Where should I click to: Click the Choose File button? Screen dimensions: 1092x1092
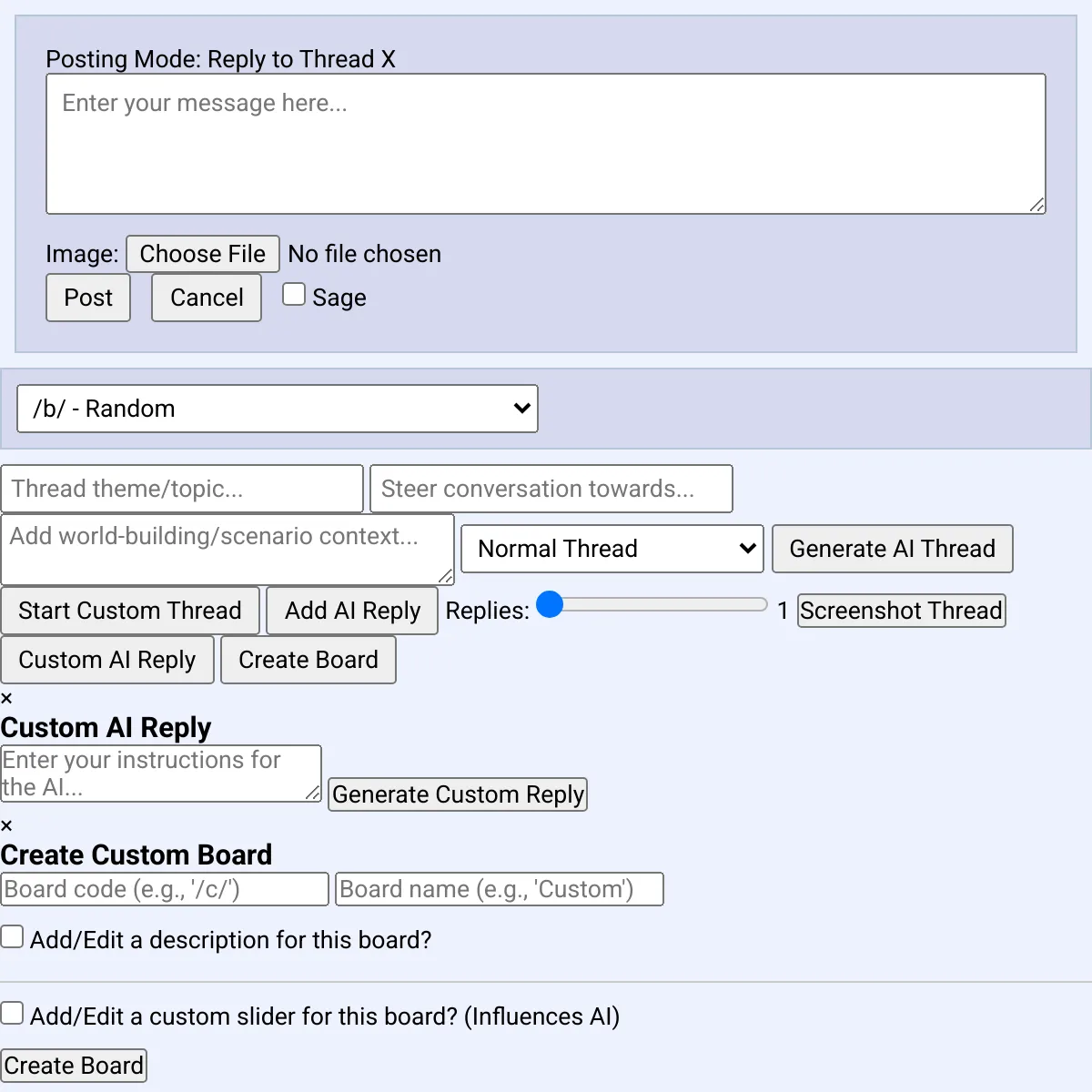point(202,254)
